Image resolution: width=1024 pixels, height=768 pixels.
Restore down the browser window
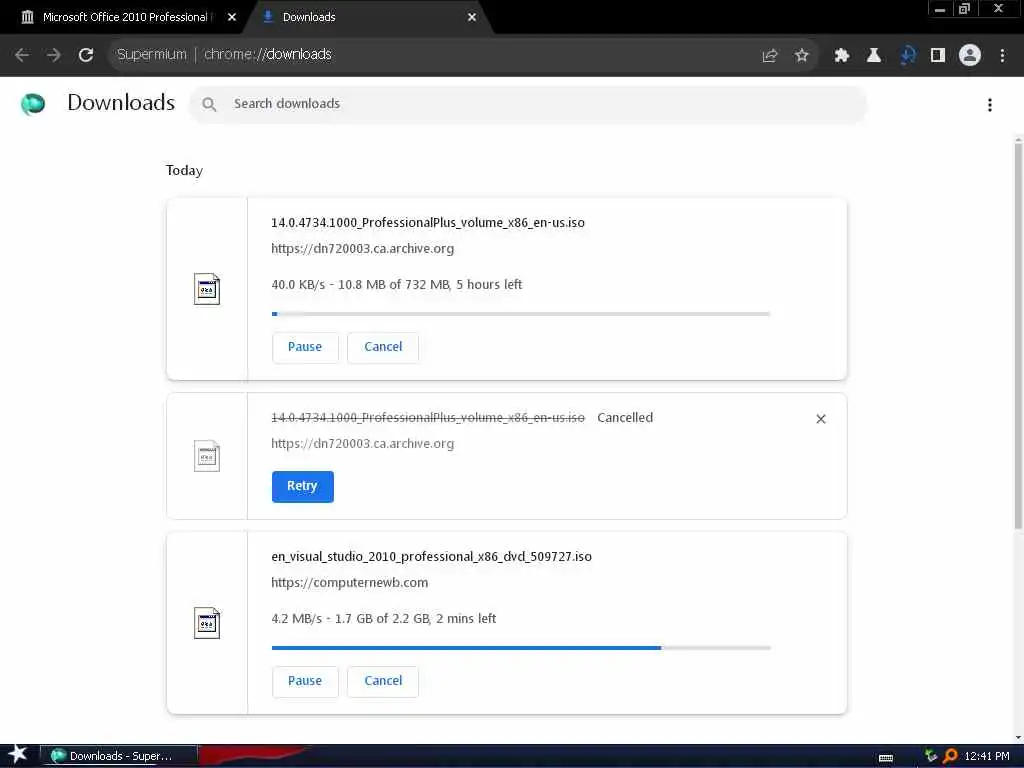point(964,9)
